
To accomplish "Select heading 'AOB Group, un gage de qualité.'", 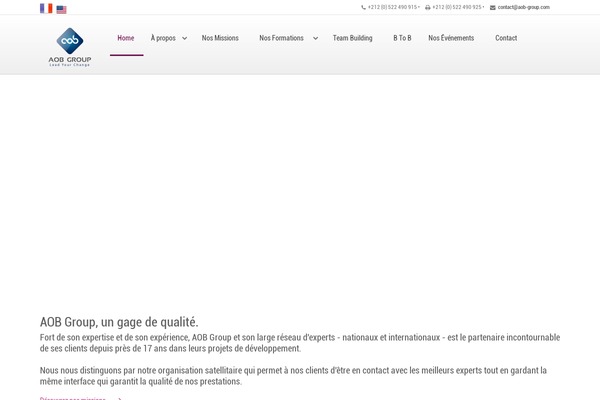I will pos(119,322).
